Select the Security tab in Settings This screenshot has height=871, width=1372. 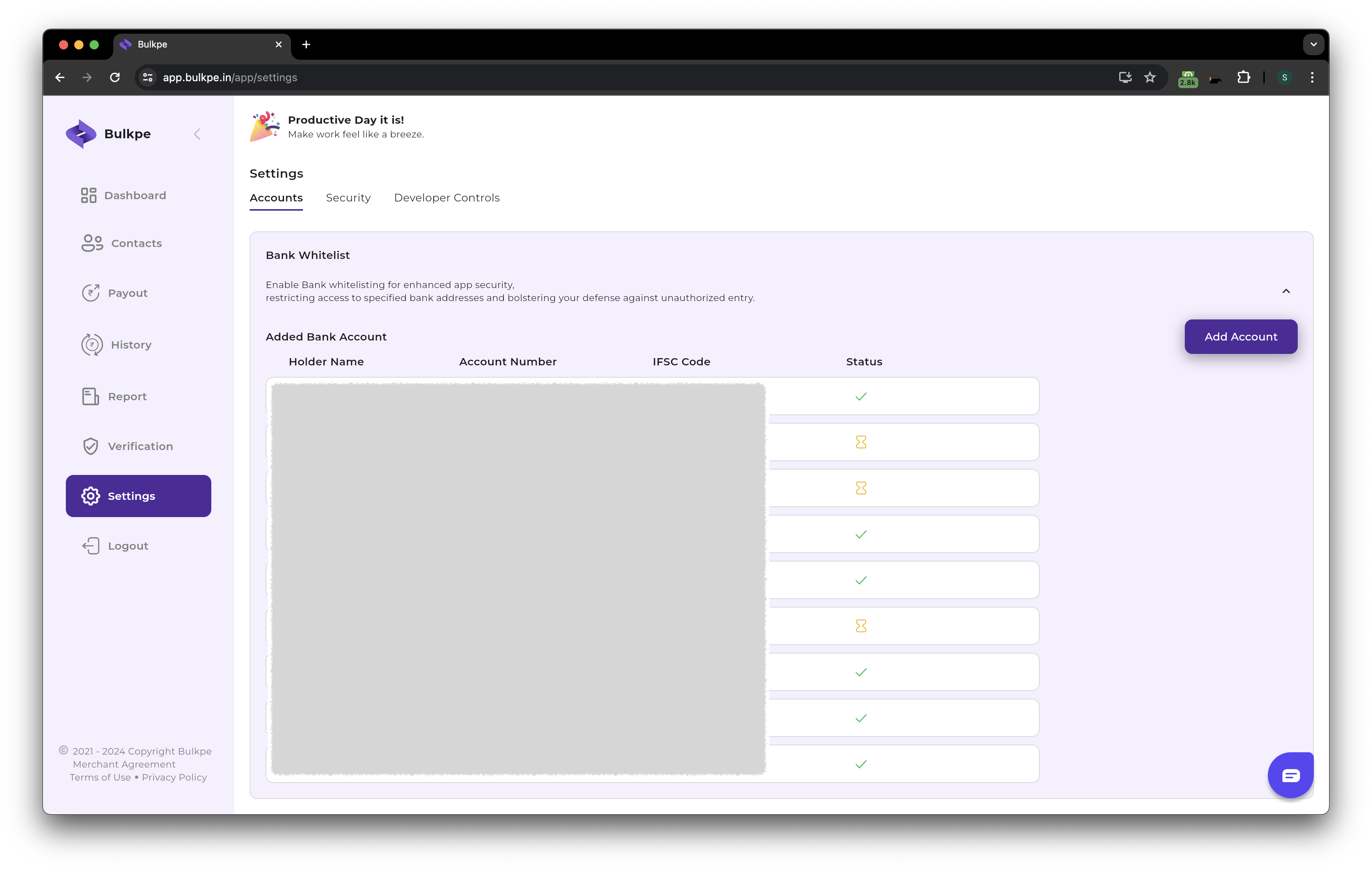348,197
